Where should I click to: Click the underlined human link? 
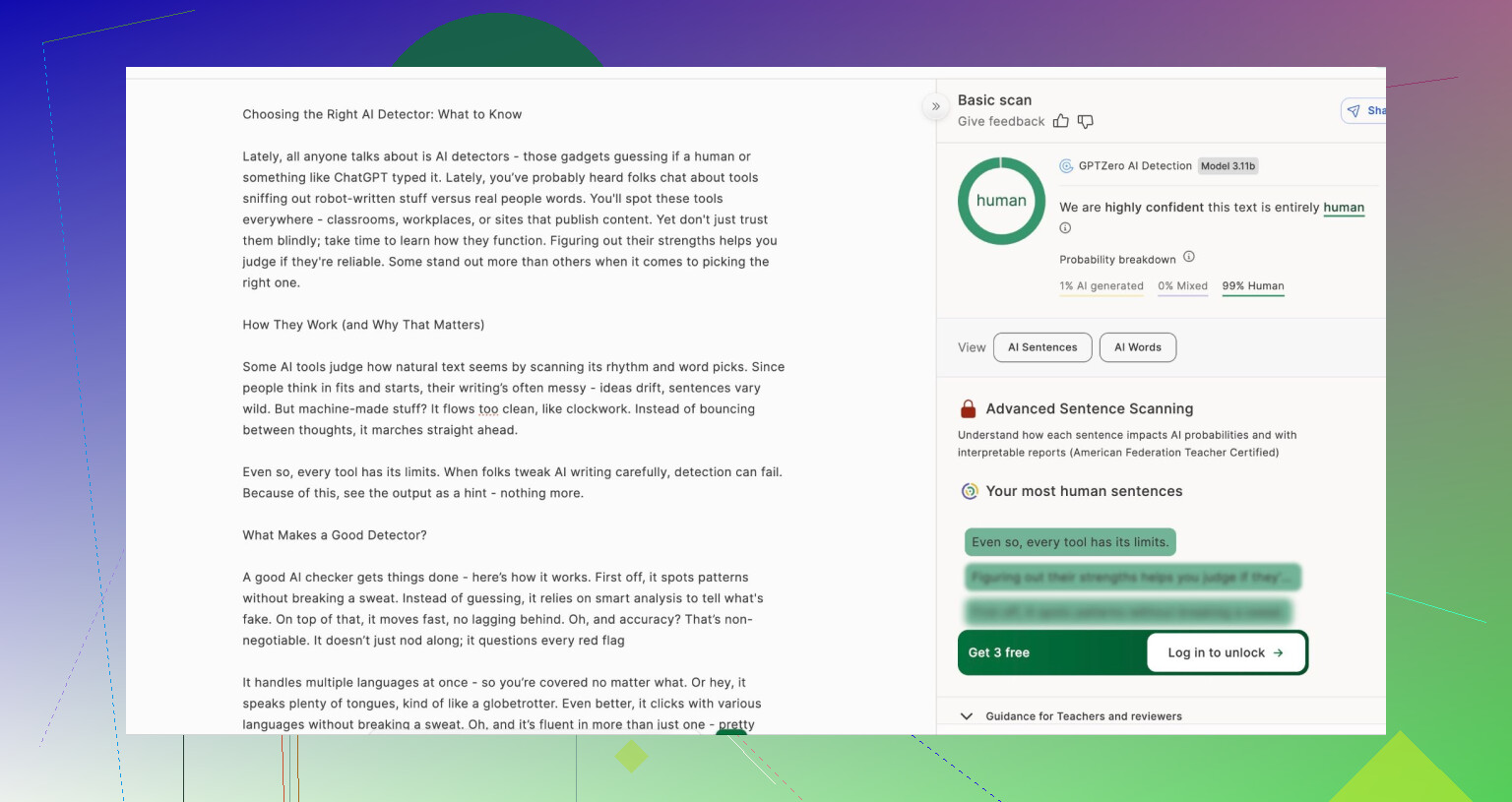pyautogui.click(x=1343, y=208)
